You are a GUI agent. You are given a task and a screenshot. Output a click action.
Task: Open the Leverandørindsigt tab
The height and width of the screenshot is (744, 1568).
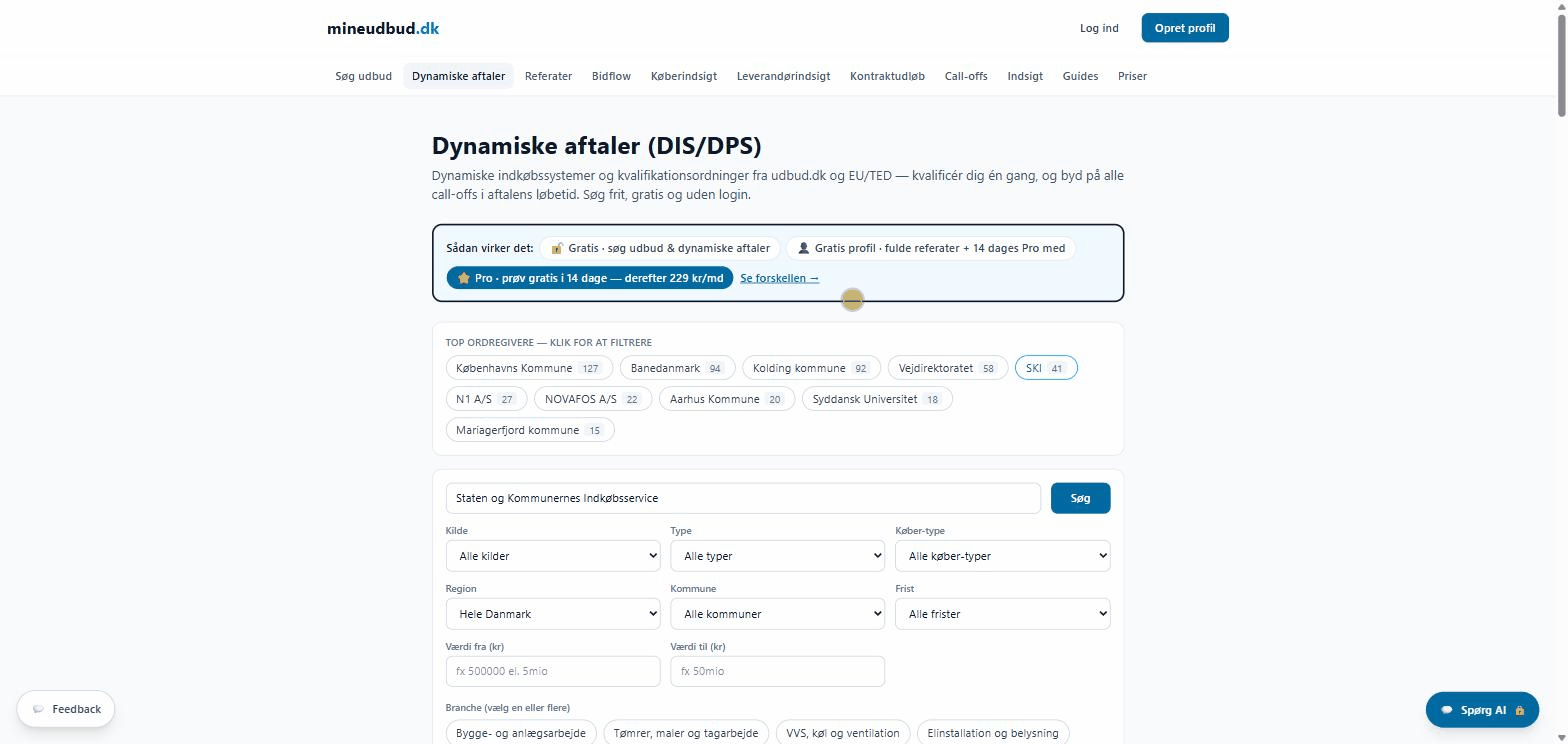click(783, 76)
